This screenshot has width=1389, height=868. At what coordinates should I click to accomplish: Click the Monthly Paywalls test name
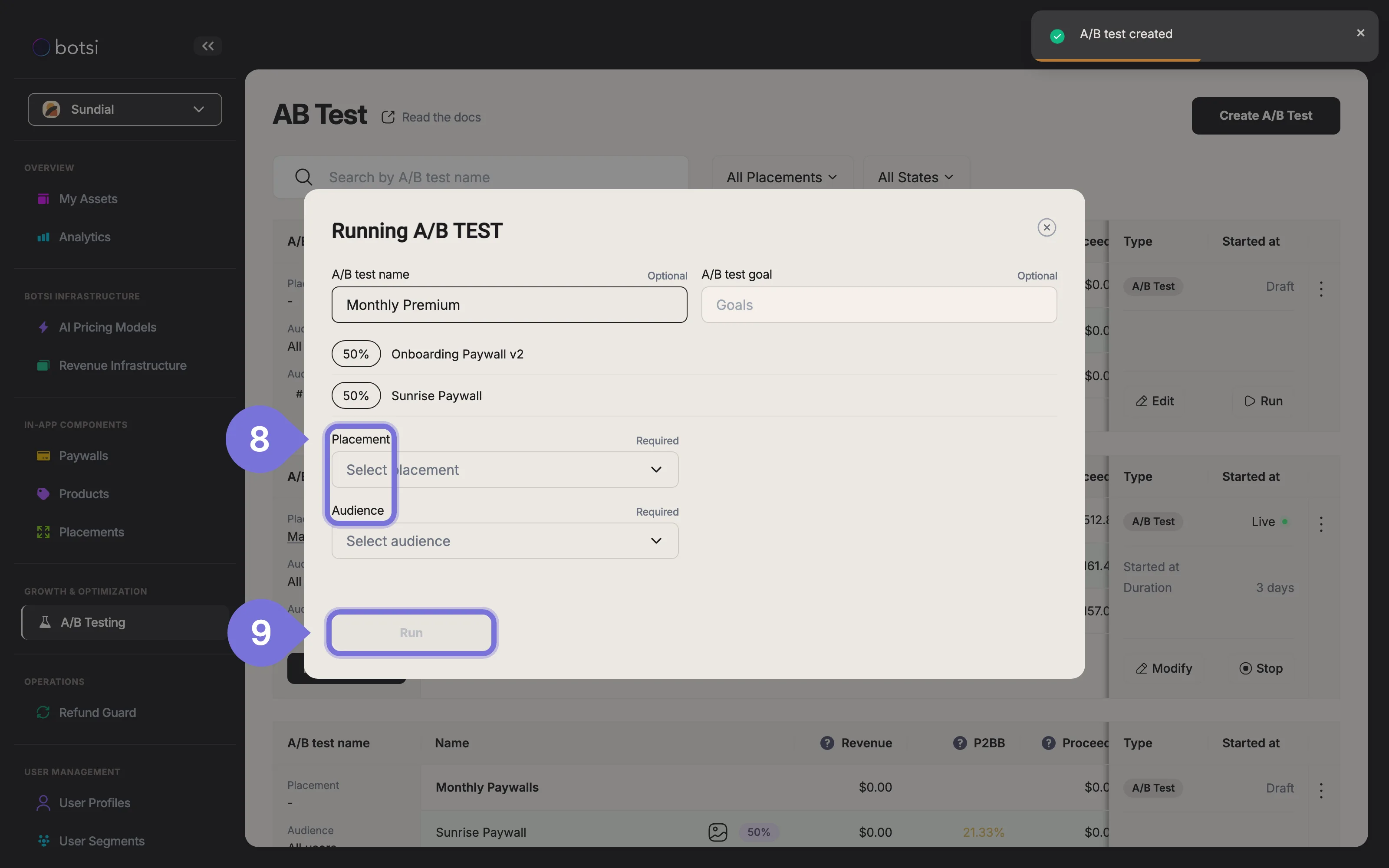pos(487,787)
